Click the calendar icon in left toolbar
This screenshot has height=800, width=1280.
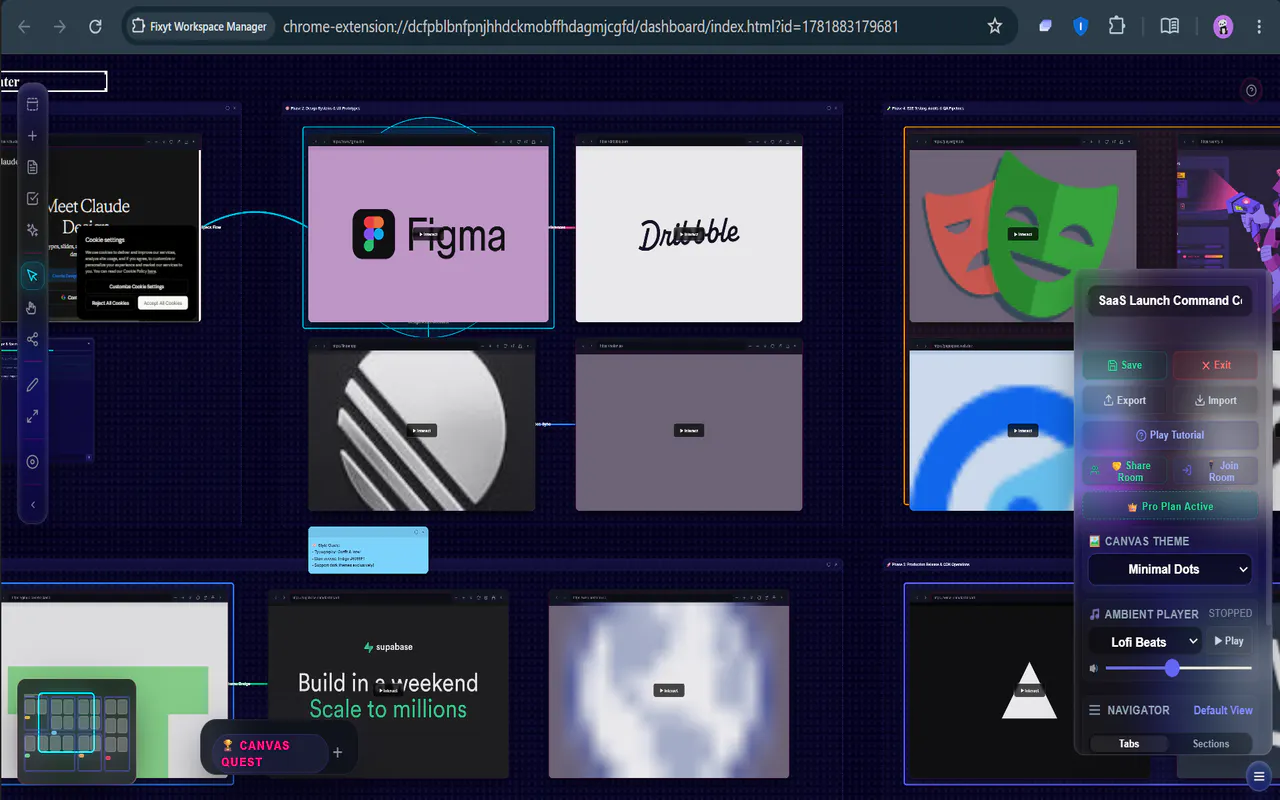coord(33,104)
